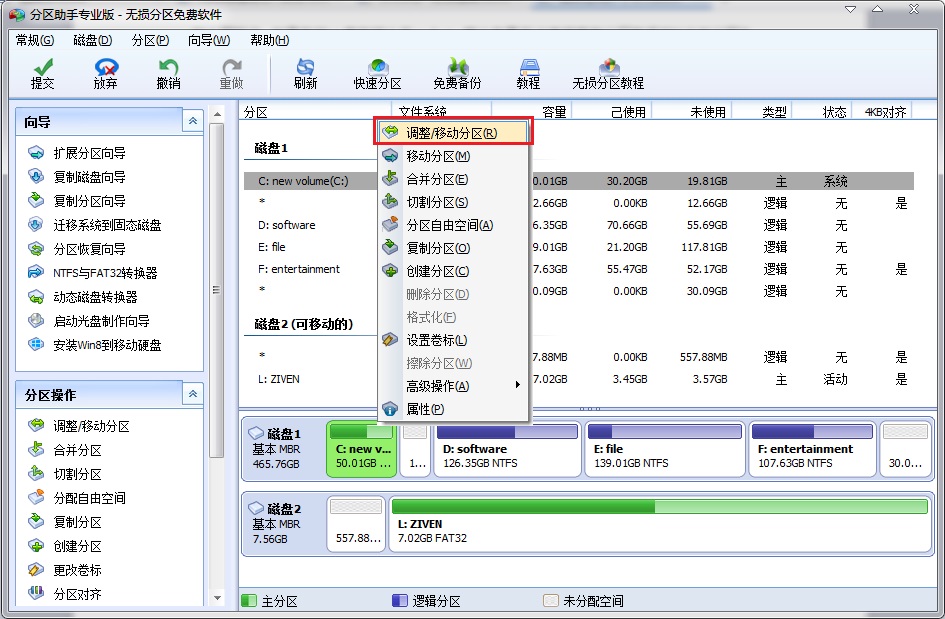Viewport: 945px width, 619px height.
Task: Open the 磁盘(D) menu
Action: click(92, 40)
